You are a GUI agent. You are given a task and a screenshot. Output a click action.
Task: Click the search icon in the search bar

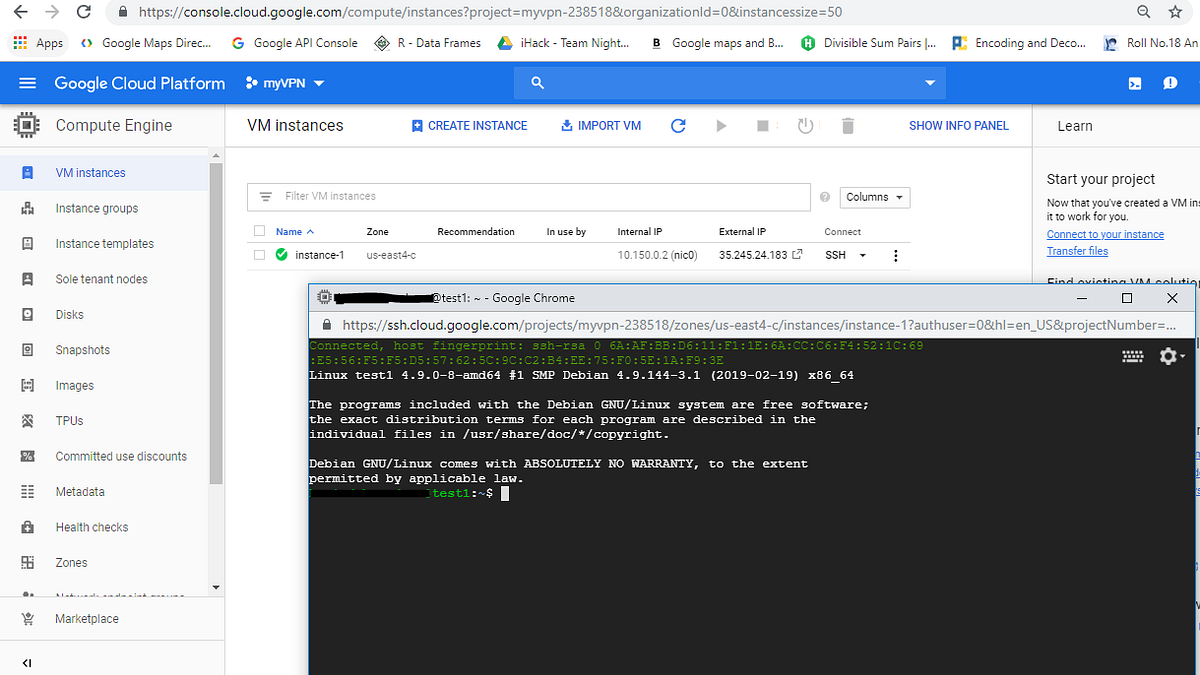pos(537,83)
